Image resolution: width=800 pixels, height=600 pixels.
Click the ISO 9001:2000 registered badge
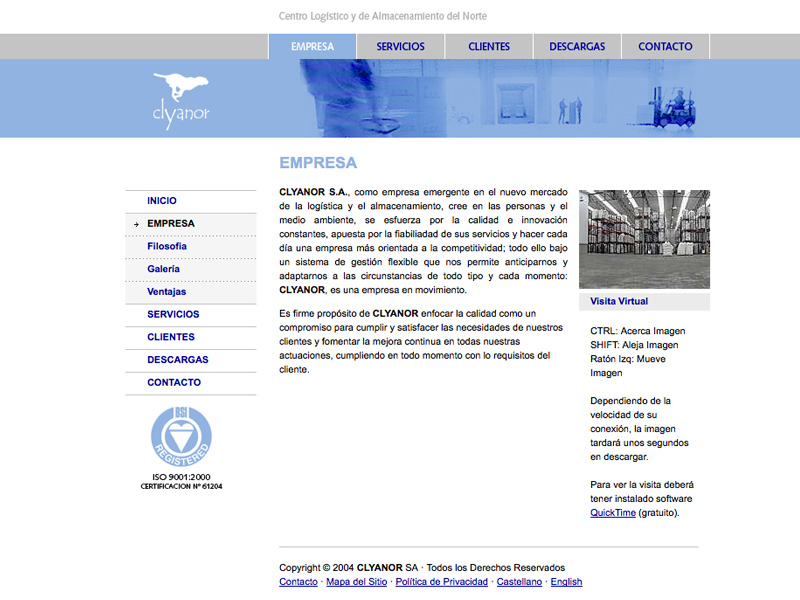[x=181, y=437]
